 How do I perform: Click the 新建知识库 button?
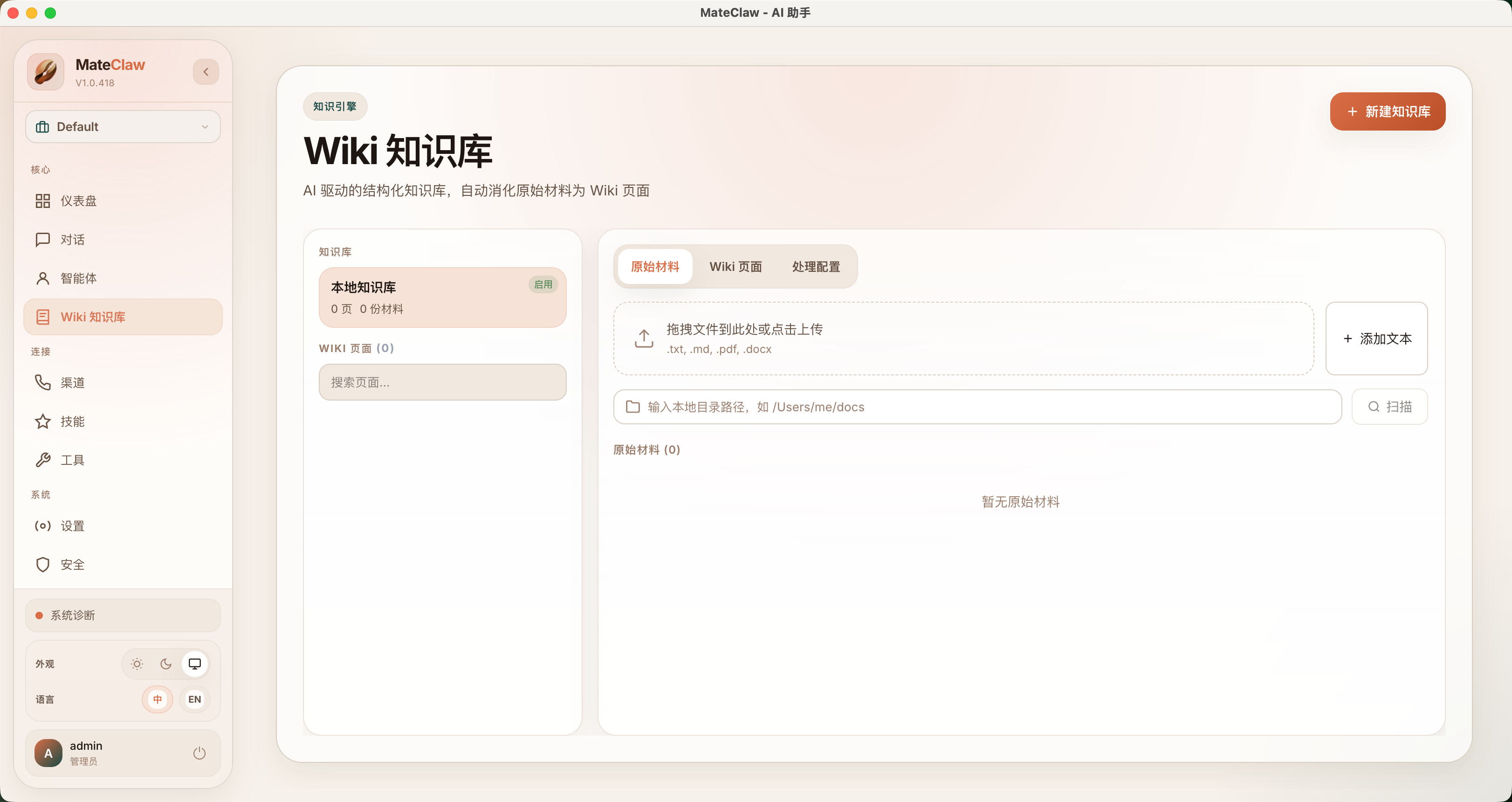pos(1387,111)
